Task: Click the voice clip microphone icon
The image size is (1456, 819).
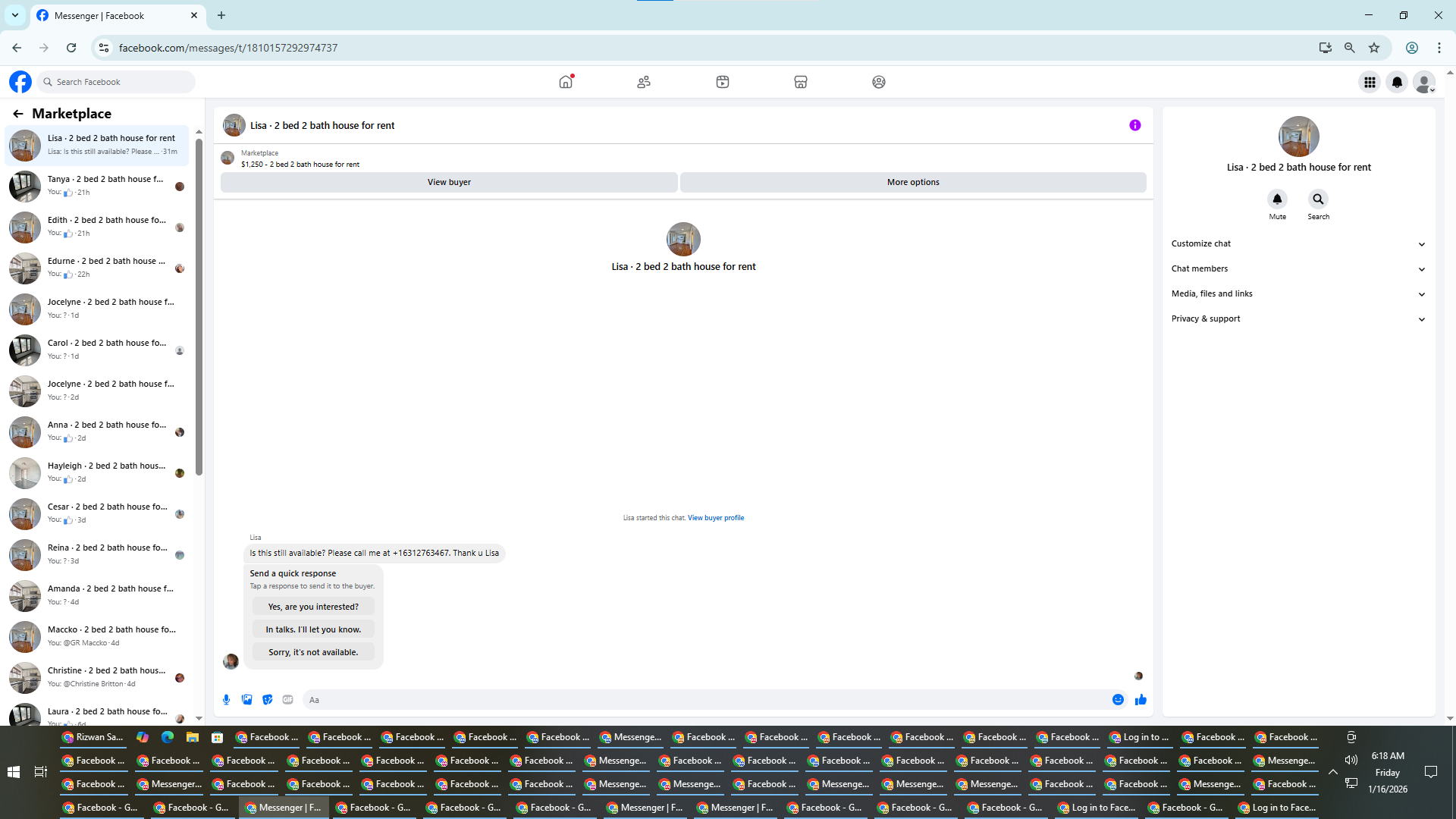Action: pyautogui.click(x=226, y=700)
